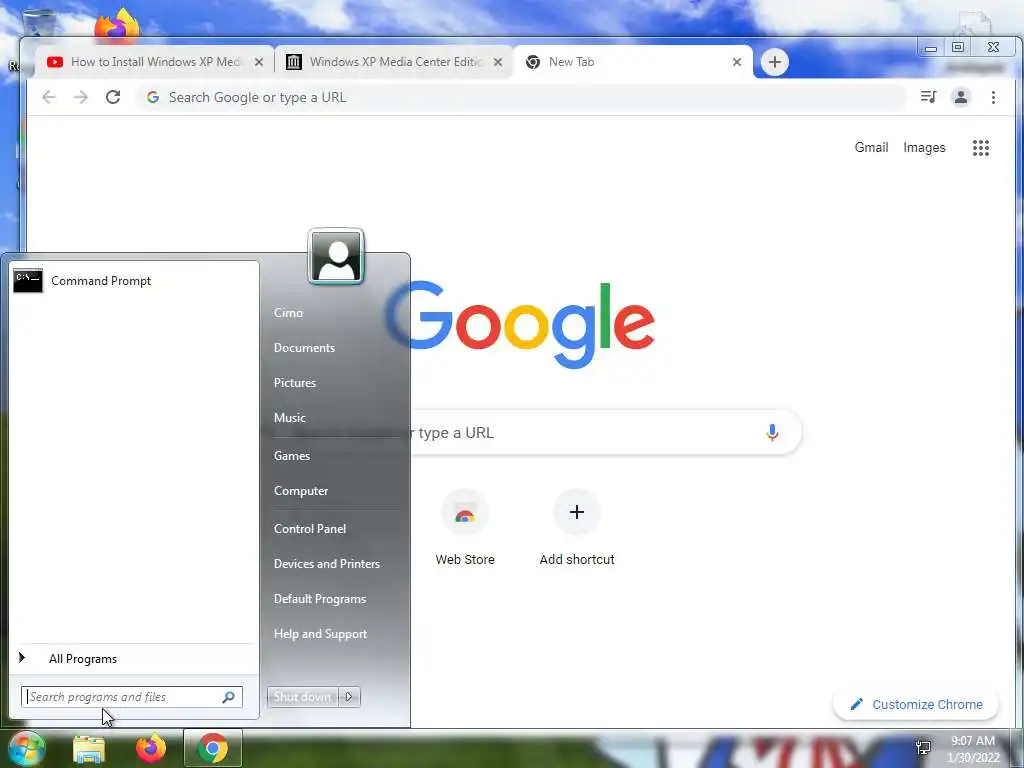Open Pictures from Start menu

[x=295, y=383]
